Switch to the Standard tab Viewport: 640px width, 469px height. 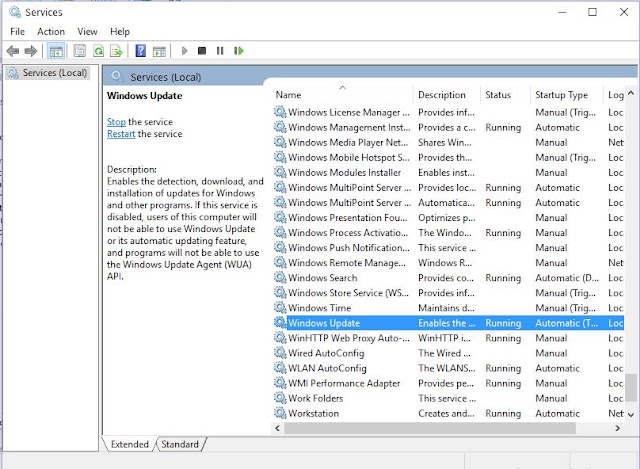pyautogui.click(x=180, y=444)
